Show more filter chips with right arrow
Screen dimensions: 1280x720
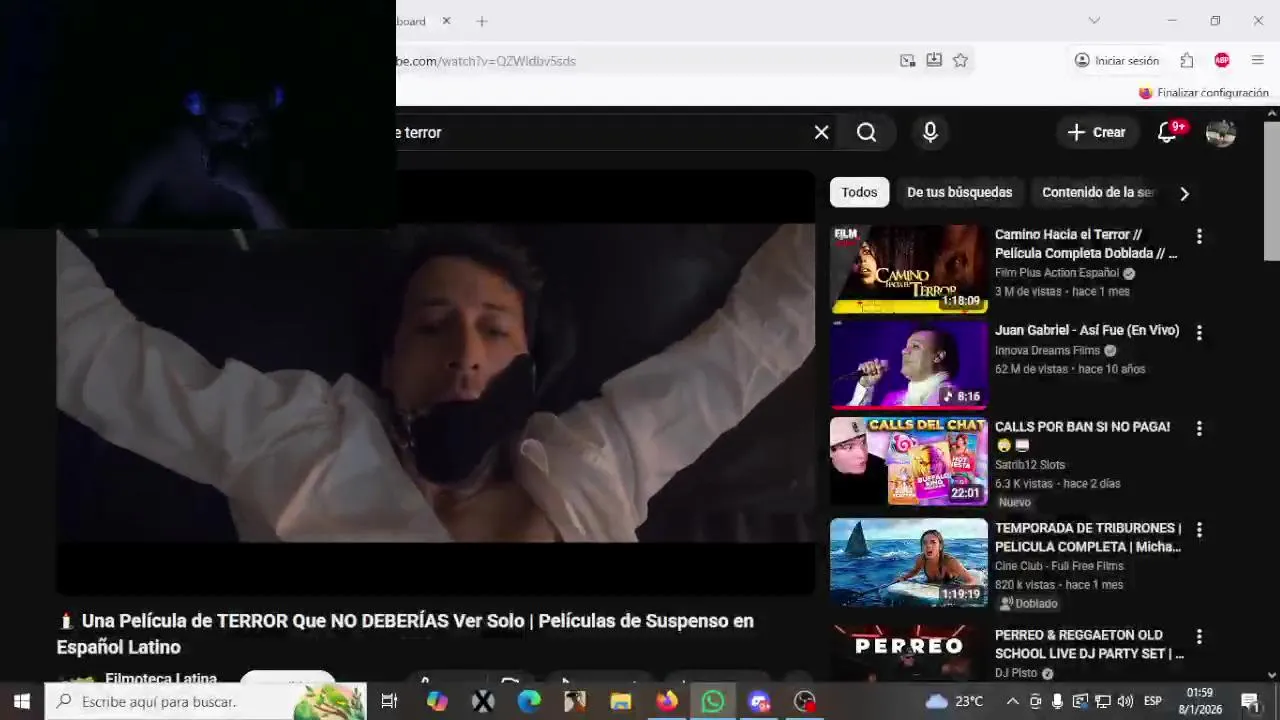(1184, 193)
